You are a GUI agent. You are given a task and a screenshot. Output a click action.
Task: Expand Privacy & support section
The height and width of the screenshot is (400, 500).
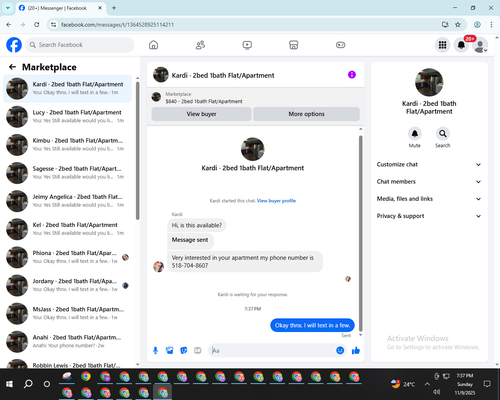(429, 216)
